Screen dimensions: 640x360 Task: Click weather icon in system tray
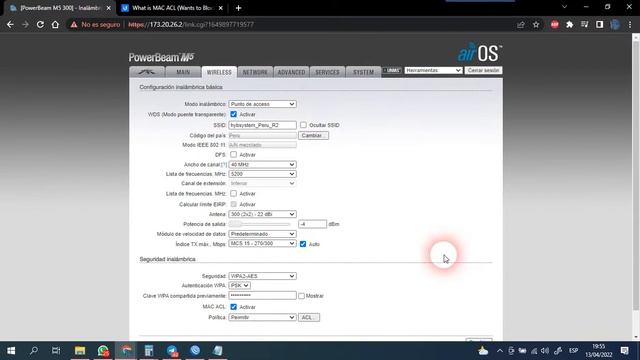[483, 351]
